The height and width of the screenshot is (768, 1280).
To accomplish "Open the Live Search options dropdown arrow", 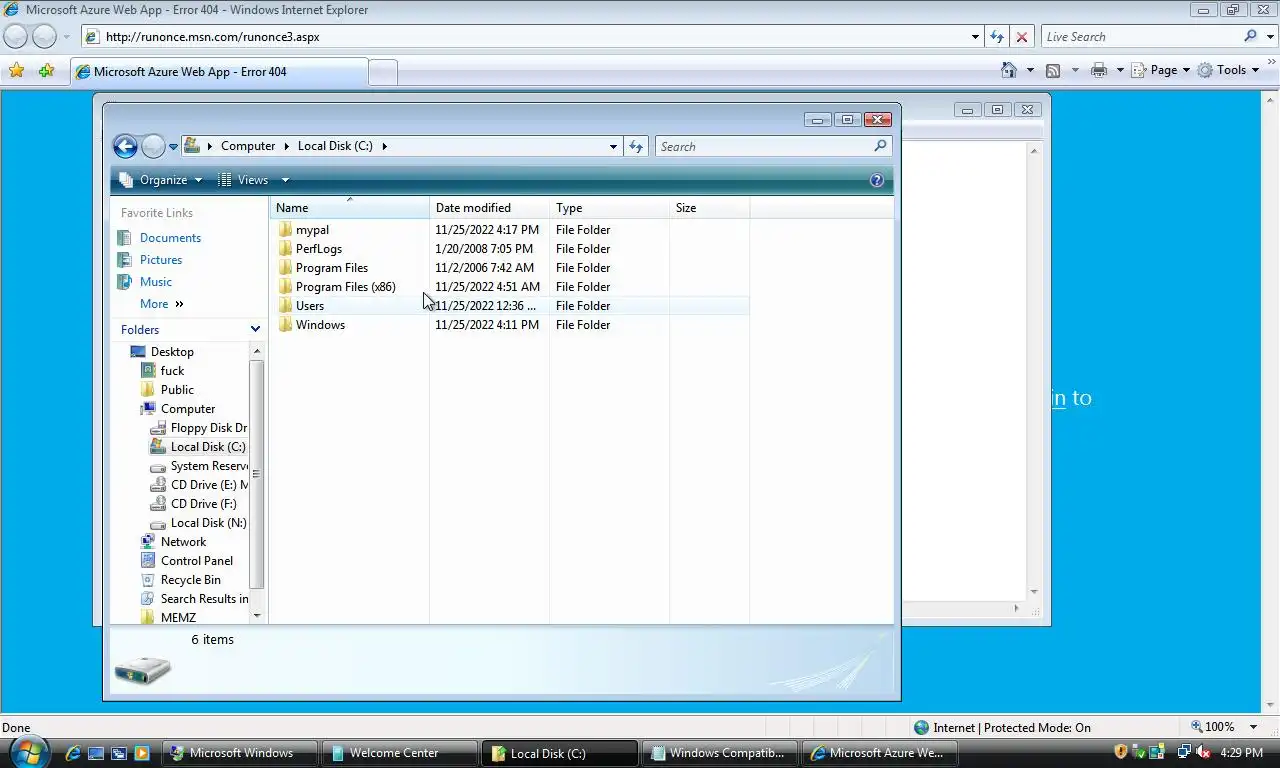I will 1269,37.
